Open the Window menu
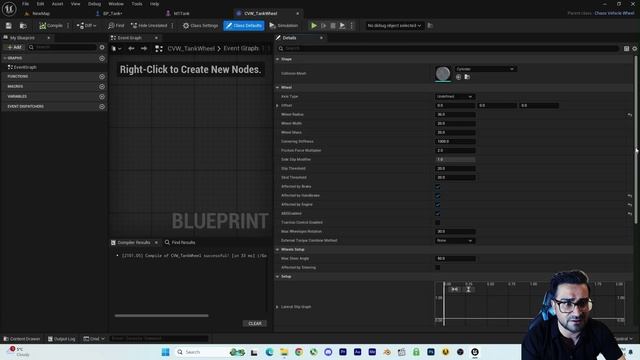Screen dimensions: 640x360 (x=116, y=4)
